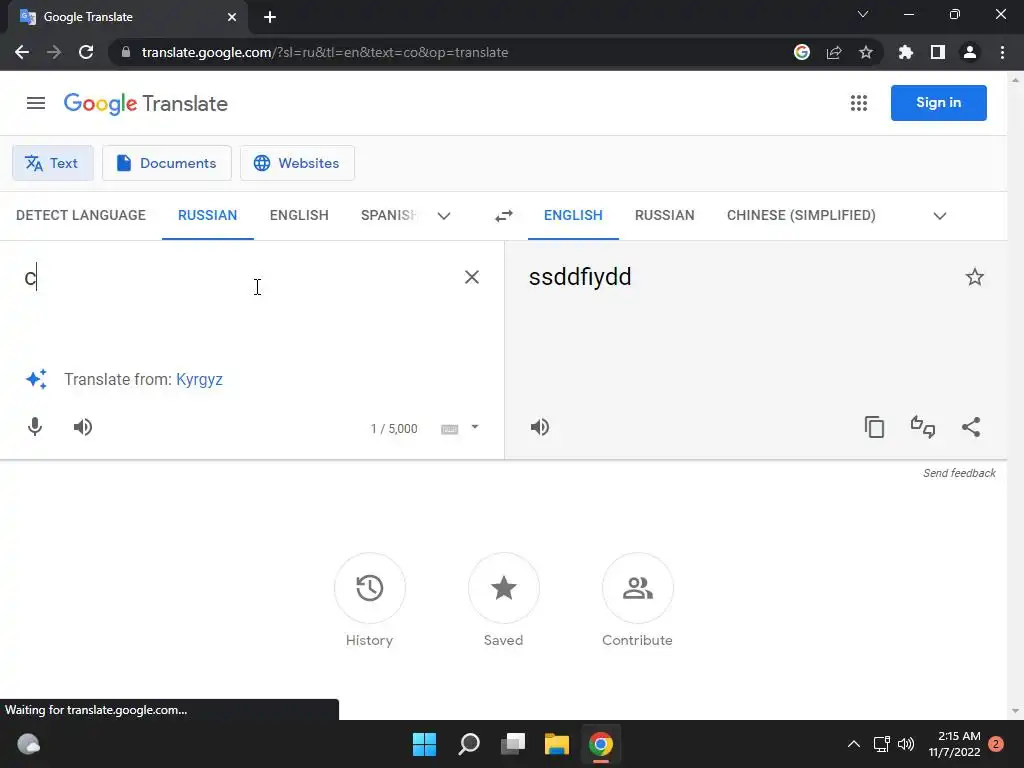This screenshot has height=768, width=1024.
Task: Click the Sign in button
Action: [x=938, y=103]
